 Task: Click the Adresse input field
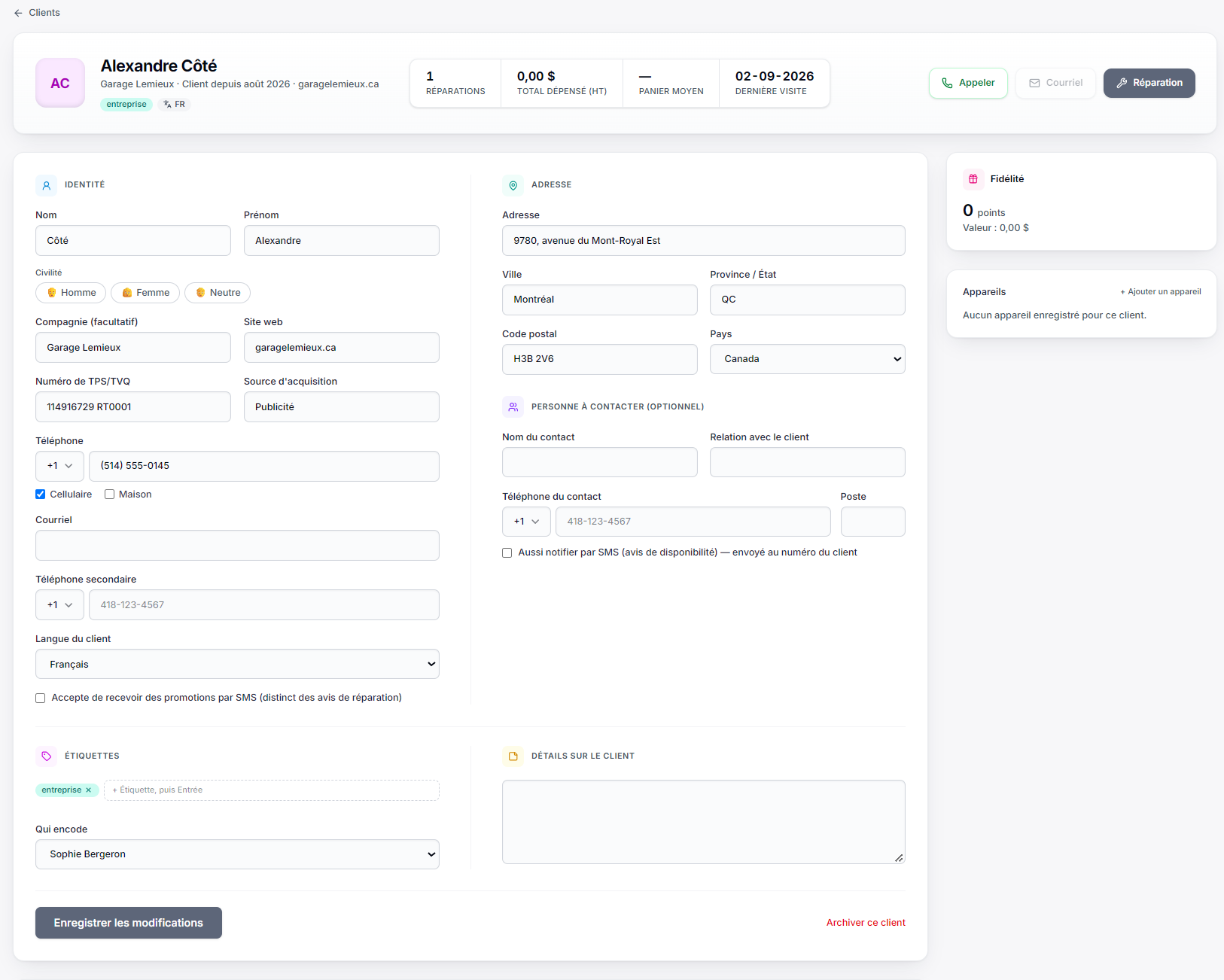click(x=704, y=241)
